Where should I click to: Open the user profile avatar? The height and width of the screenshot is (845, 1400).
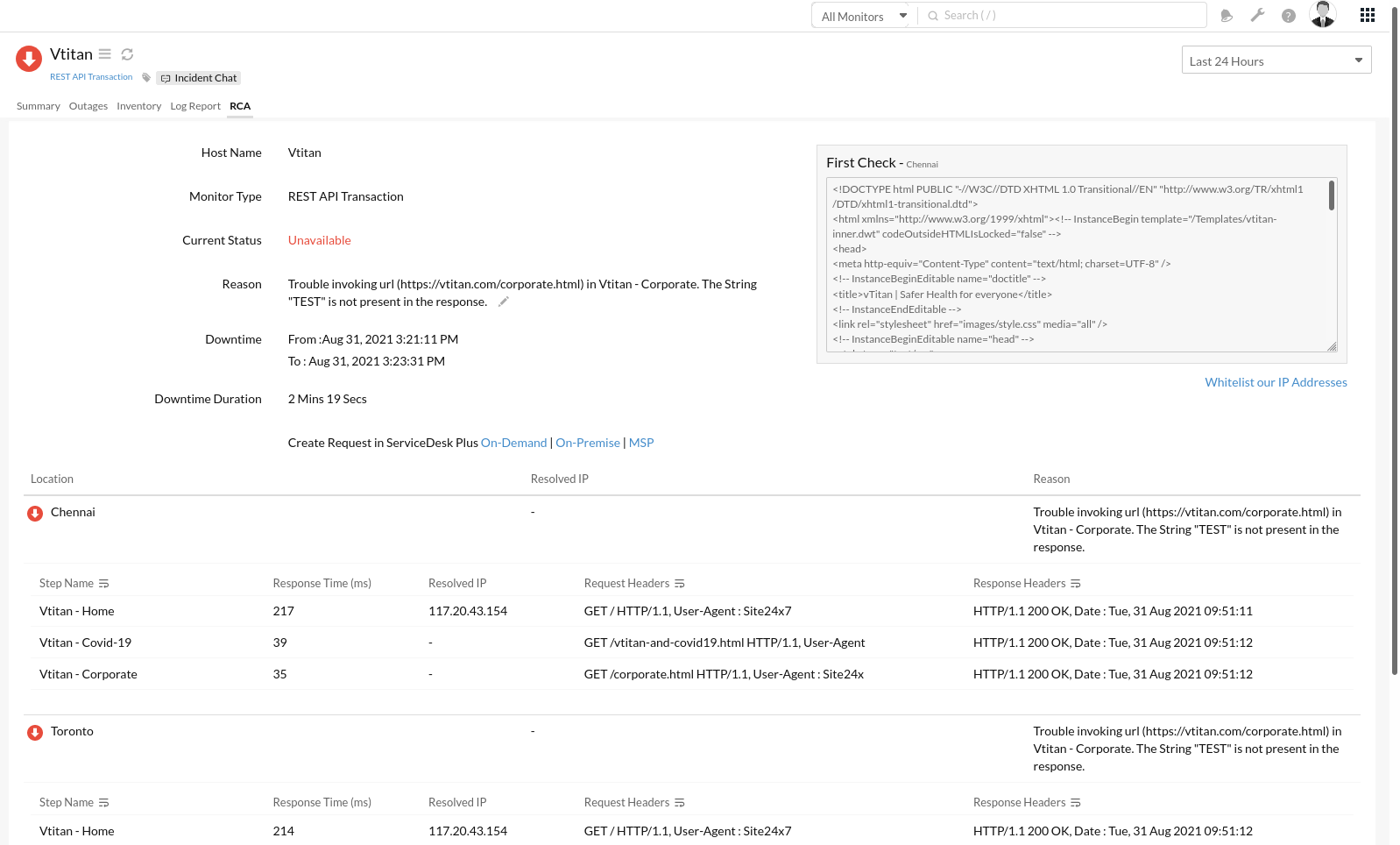pyautogui.click(x=1322, y=15)
